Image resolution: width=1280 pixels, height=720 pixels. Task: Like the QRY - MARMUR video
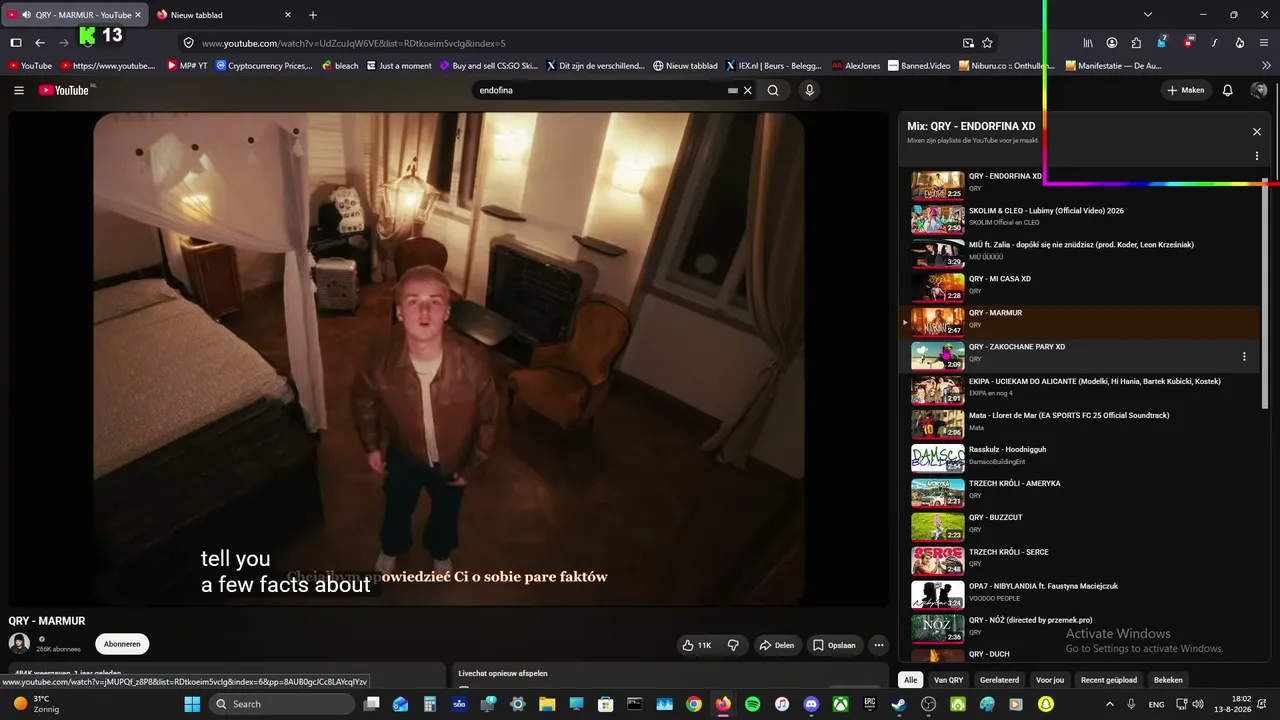[696, 645]
